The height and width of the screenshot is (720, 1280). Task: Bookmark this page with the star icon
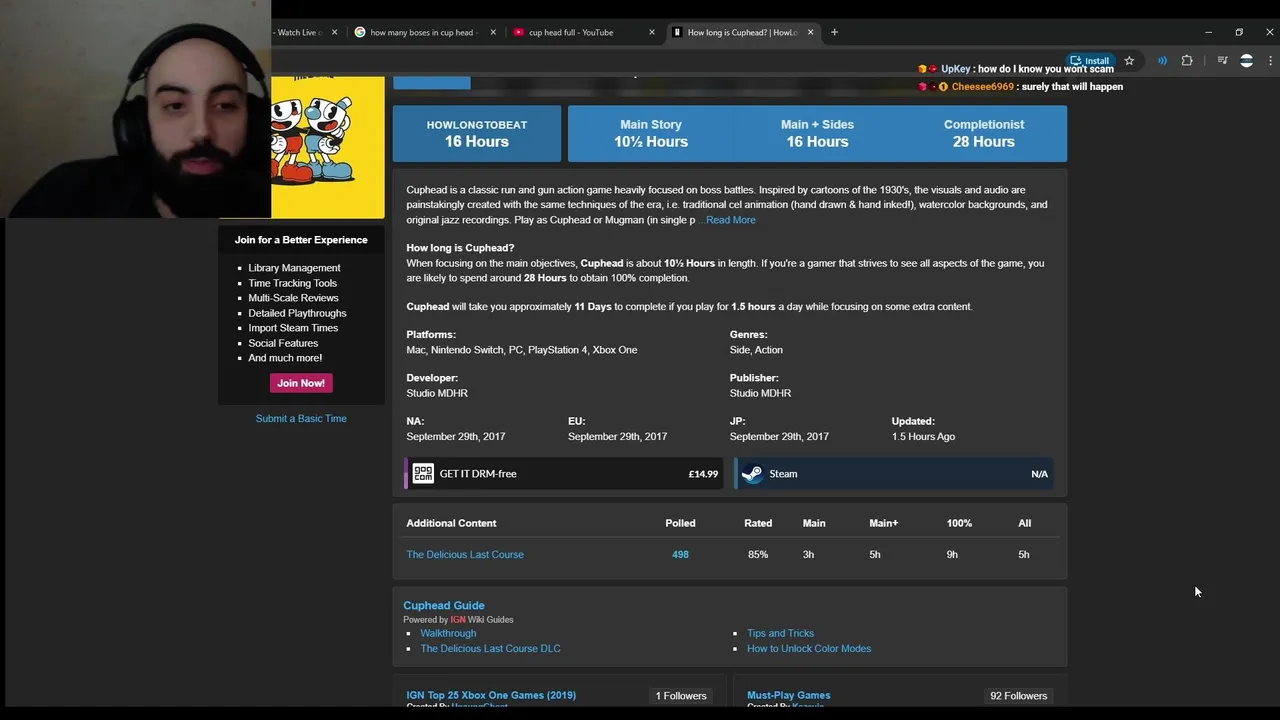coord(1129,61)
